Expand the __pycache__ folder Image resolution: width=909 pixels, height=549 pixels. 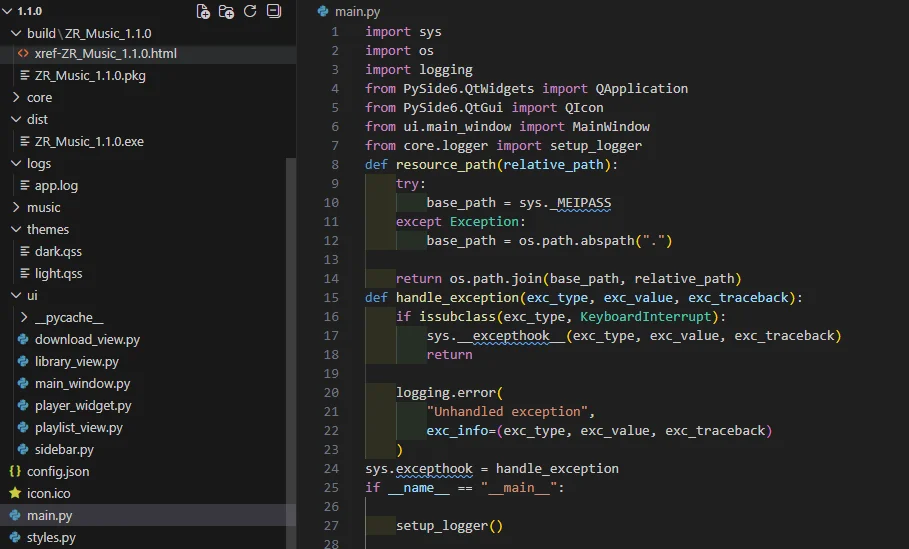coord(69,317)
